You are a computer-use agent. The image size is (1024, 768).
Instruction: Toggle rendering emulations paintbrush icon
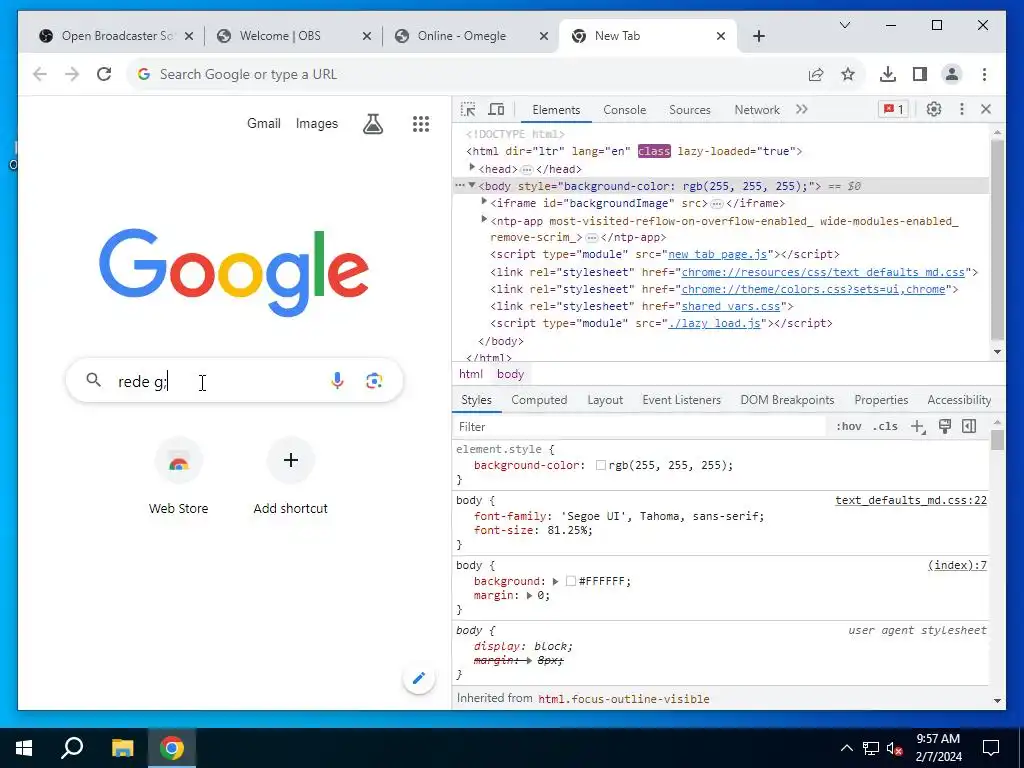tap(944, 426)
